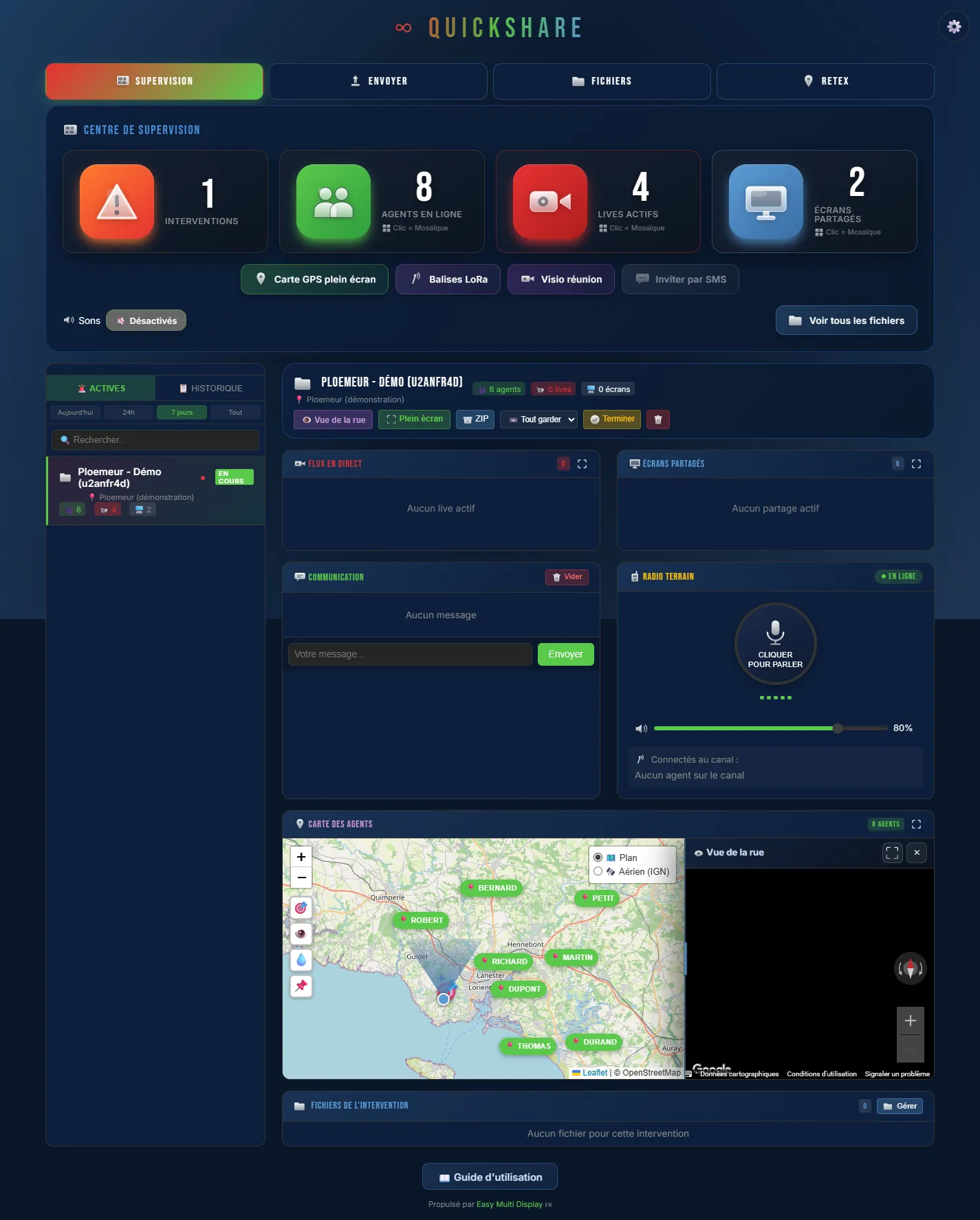The image size is (980, 1220).
Task: Adjust the radio volume slider
Action: [x=770, y=728]
